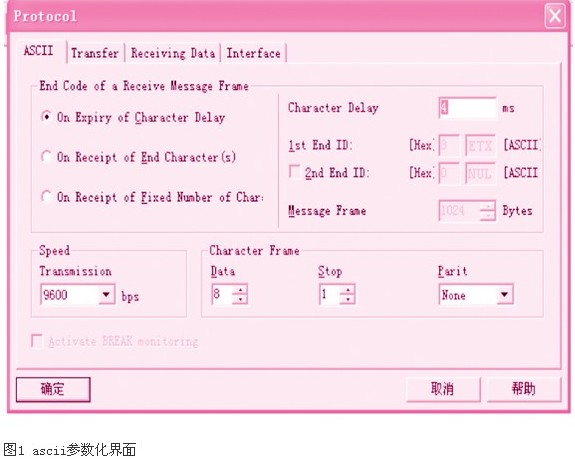575x459 pixels.
Task: Click the 1st End ID label
Action: [x=320, y=145]
